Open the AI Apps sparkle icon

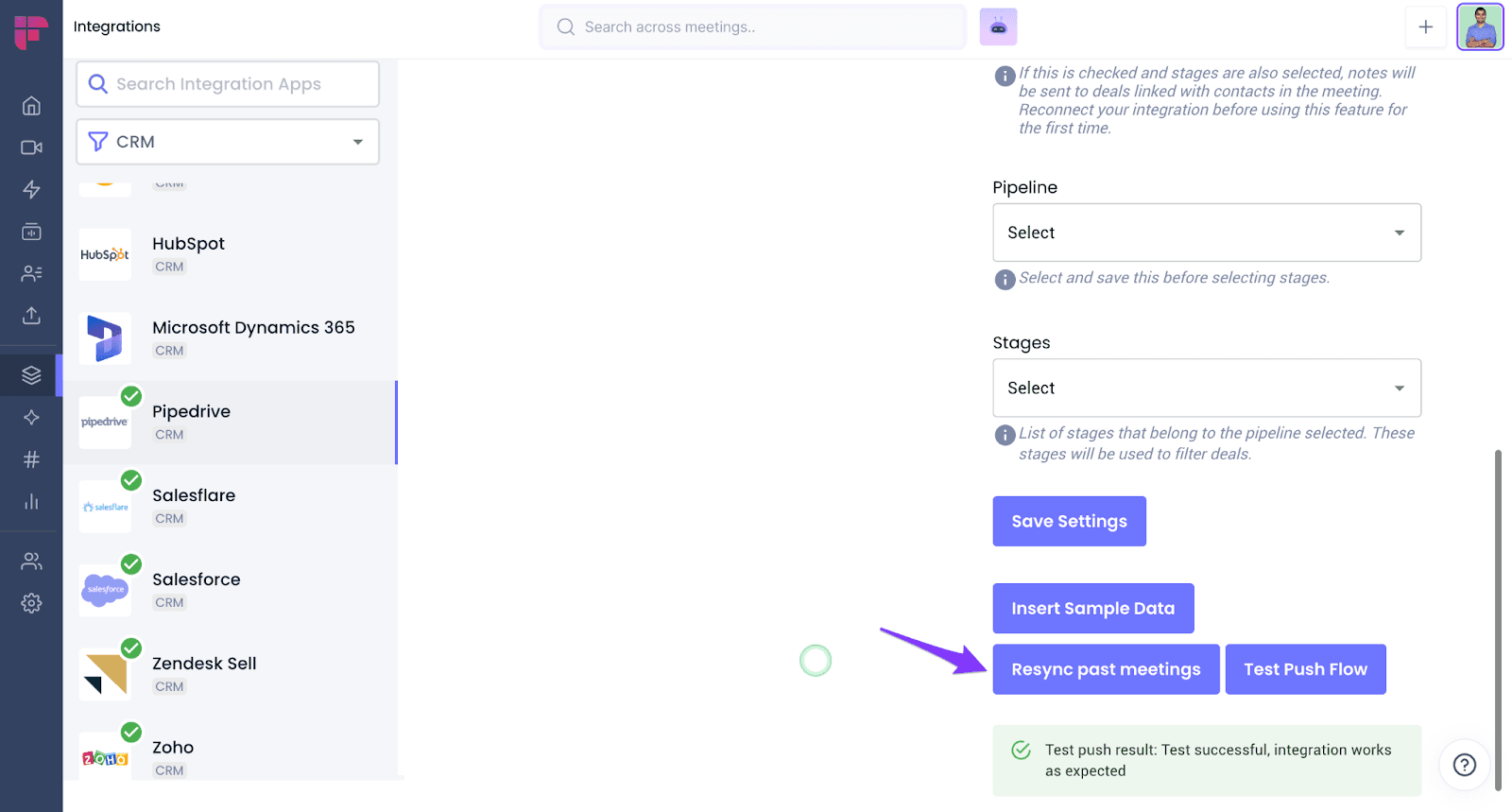31,417
